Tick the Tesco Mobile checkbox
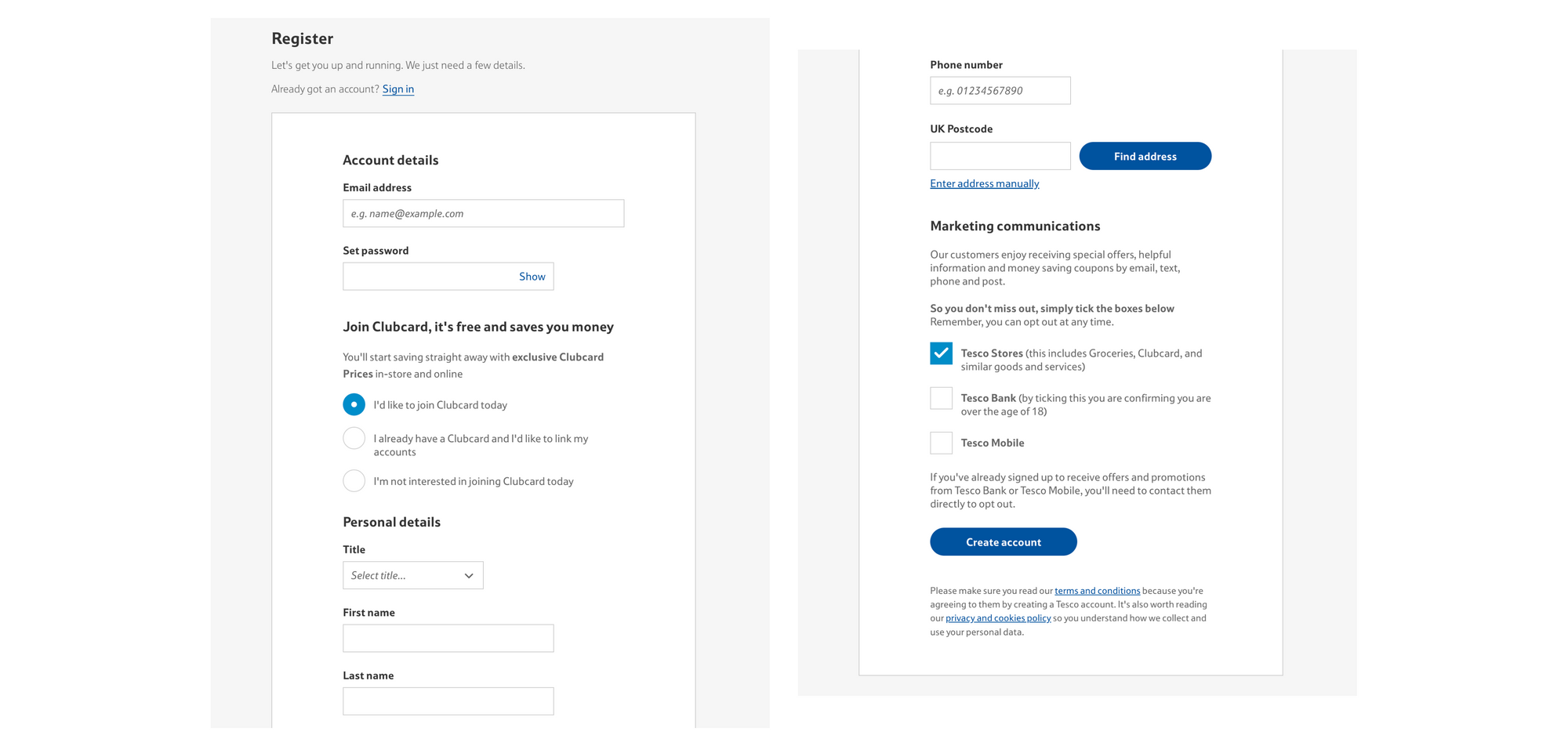Image resolution: width=1568 pixels, height=746 pixels. point(941,443)
